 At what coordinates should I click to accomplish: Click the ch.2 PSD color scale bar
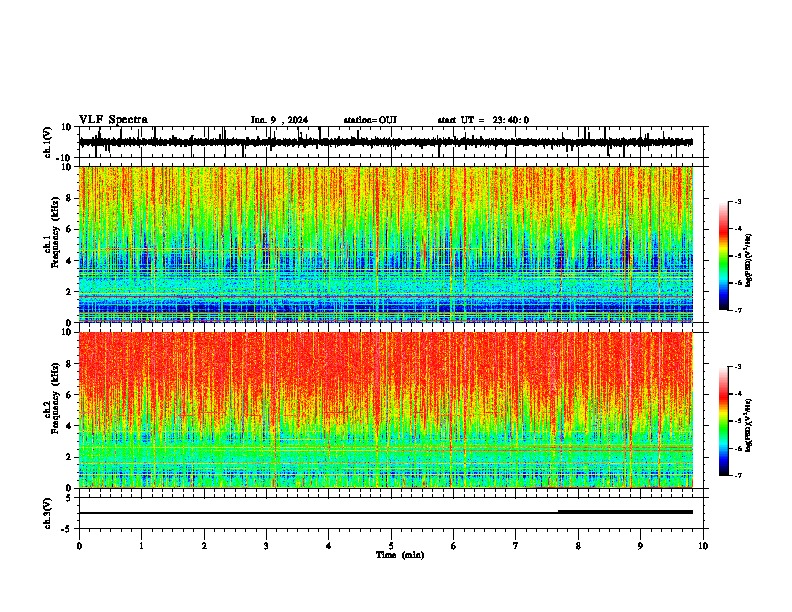[x=723, y=421]
